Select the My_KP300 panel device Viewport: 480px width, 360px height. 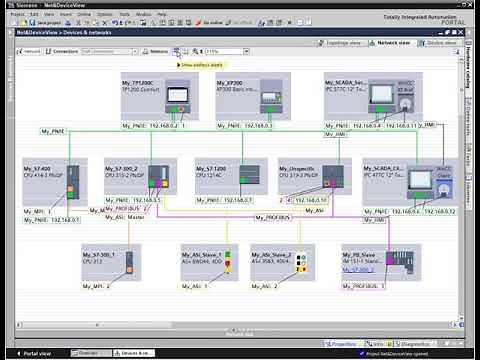(x=253, y=96)
